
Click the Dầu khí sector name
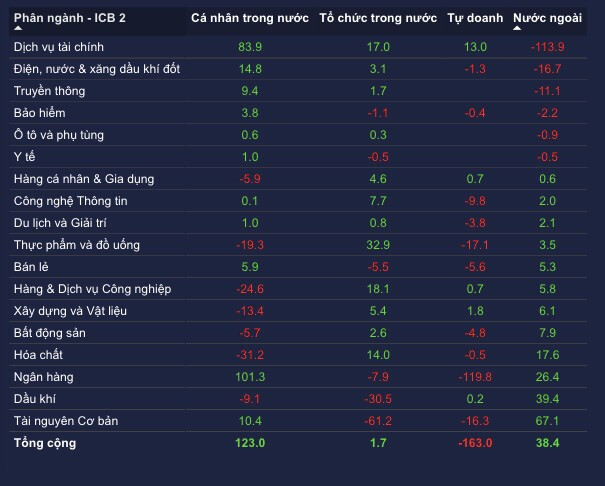36,399
